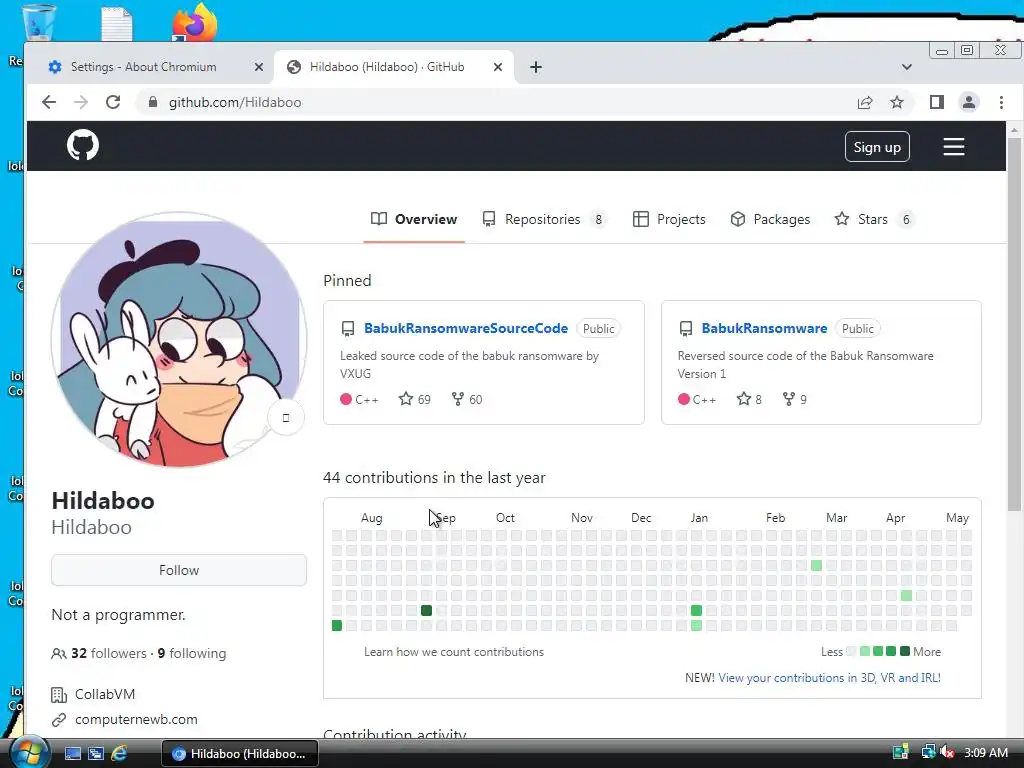Open a new browser tab

tap(536, 67)
